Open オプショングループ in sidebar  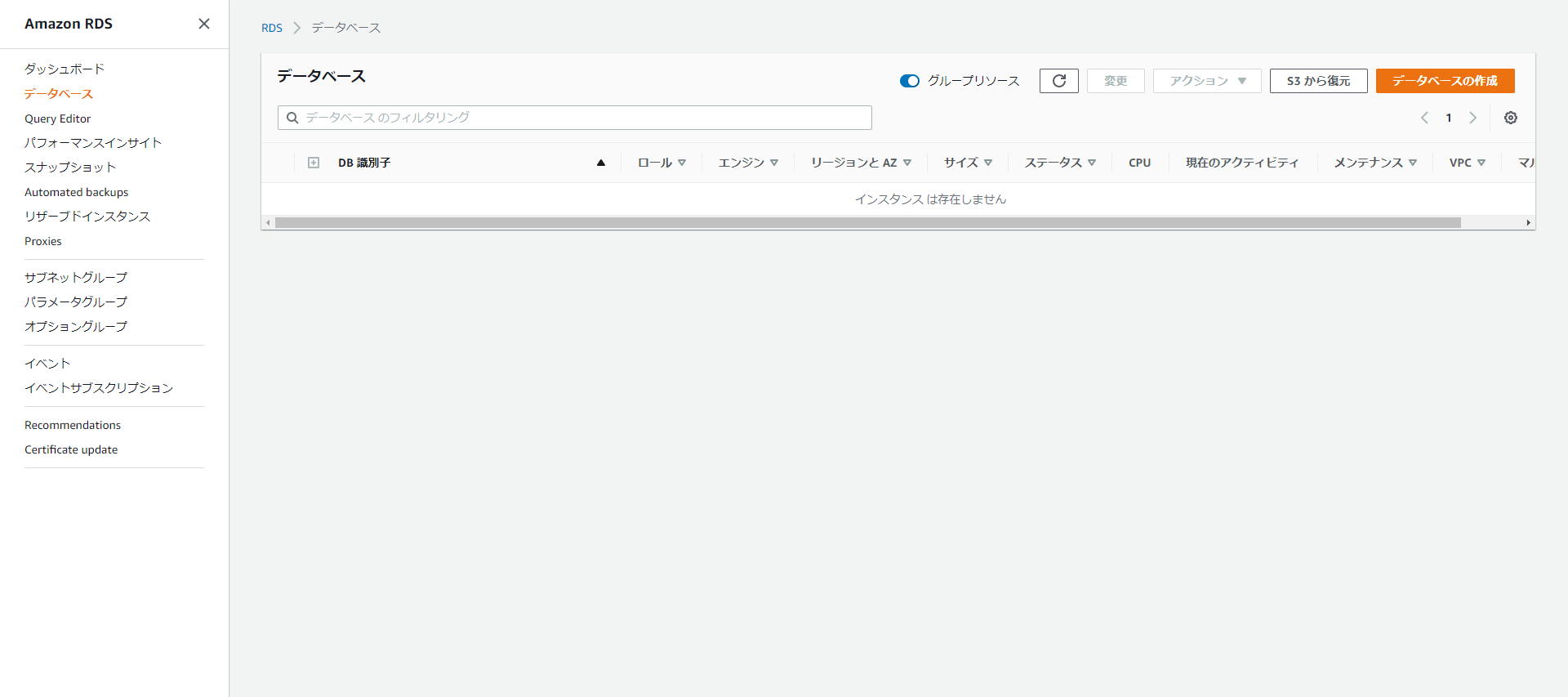tap(76, 326)
